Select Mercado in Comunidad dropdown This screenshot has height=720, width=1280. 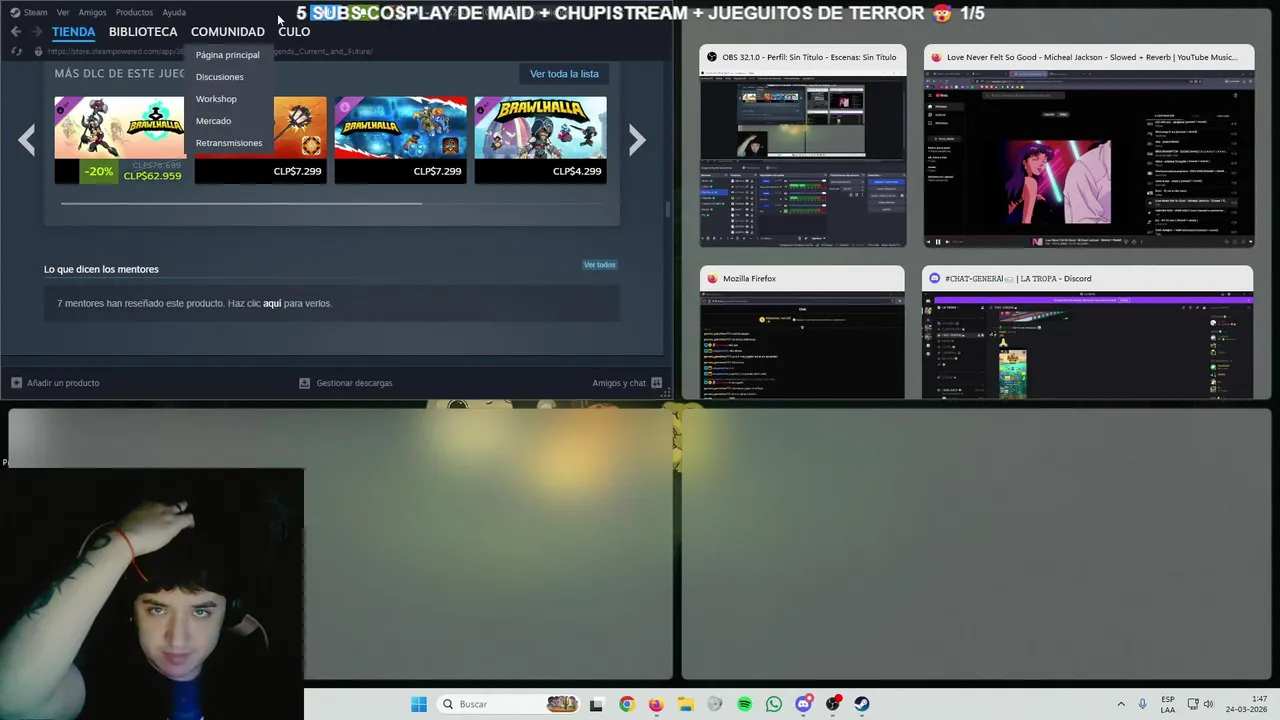213,121
